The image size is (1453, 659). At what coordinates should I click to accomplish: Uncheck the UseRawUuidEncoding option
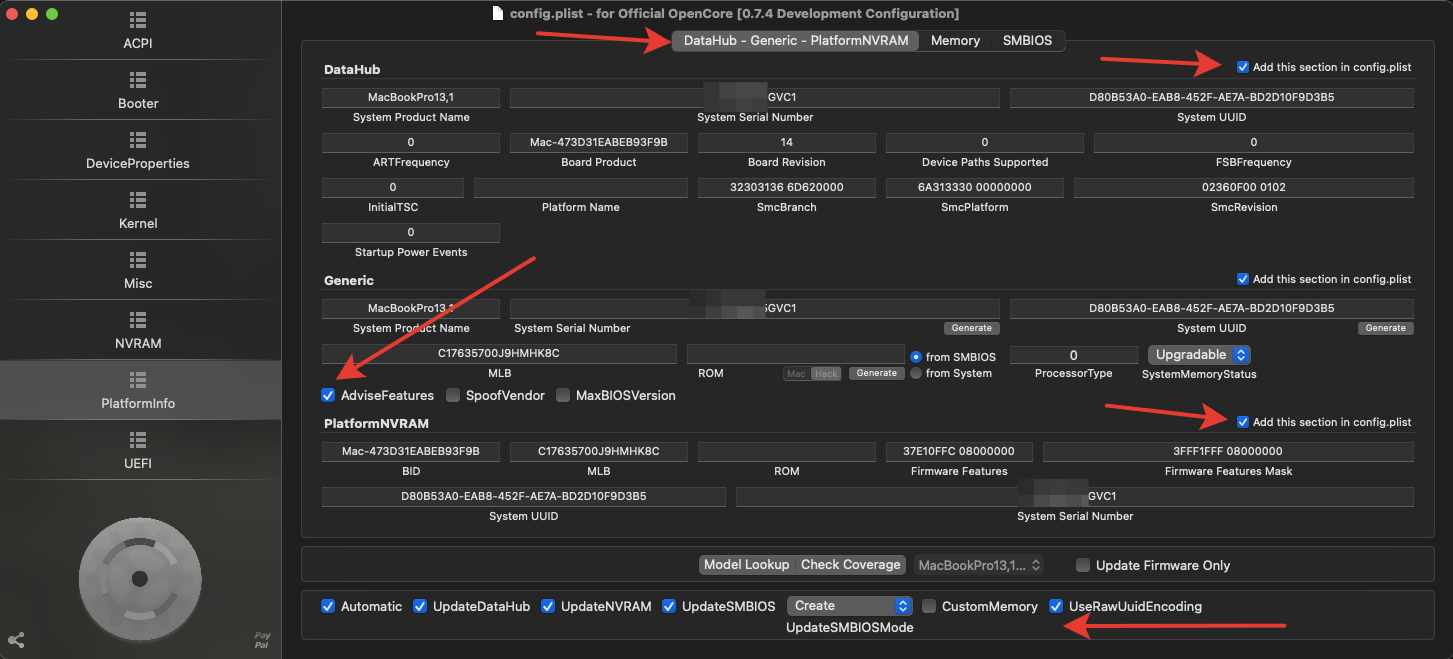1057,606
